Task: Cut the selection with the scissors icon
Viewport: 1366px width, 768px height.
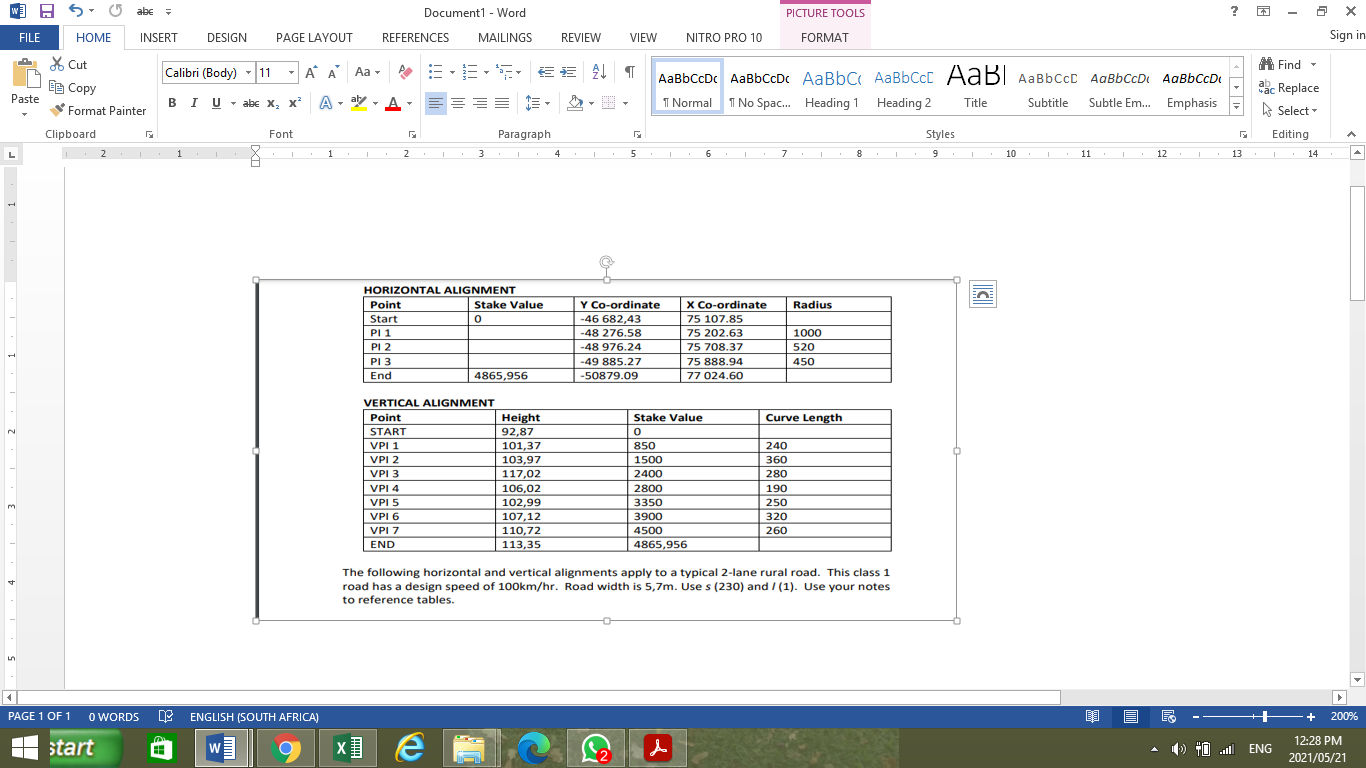Action: coord(68,64)
